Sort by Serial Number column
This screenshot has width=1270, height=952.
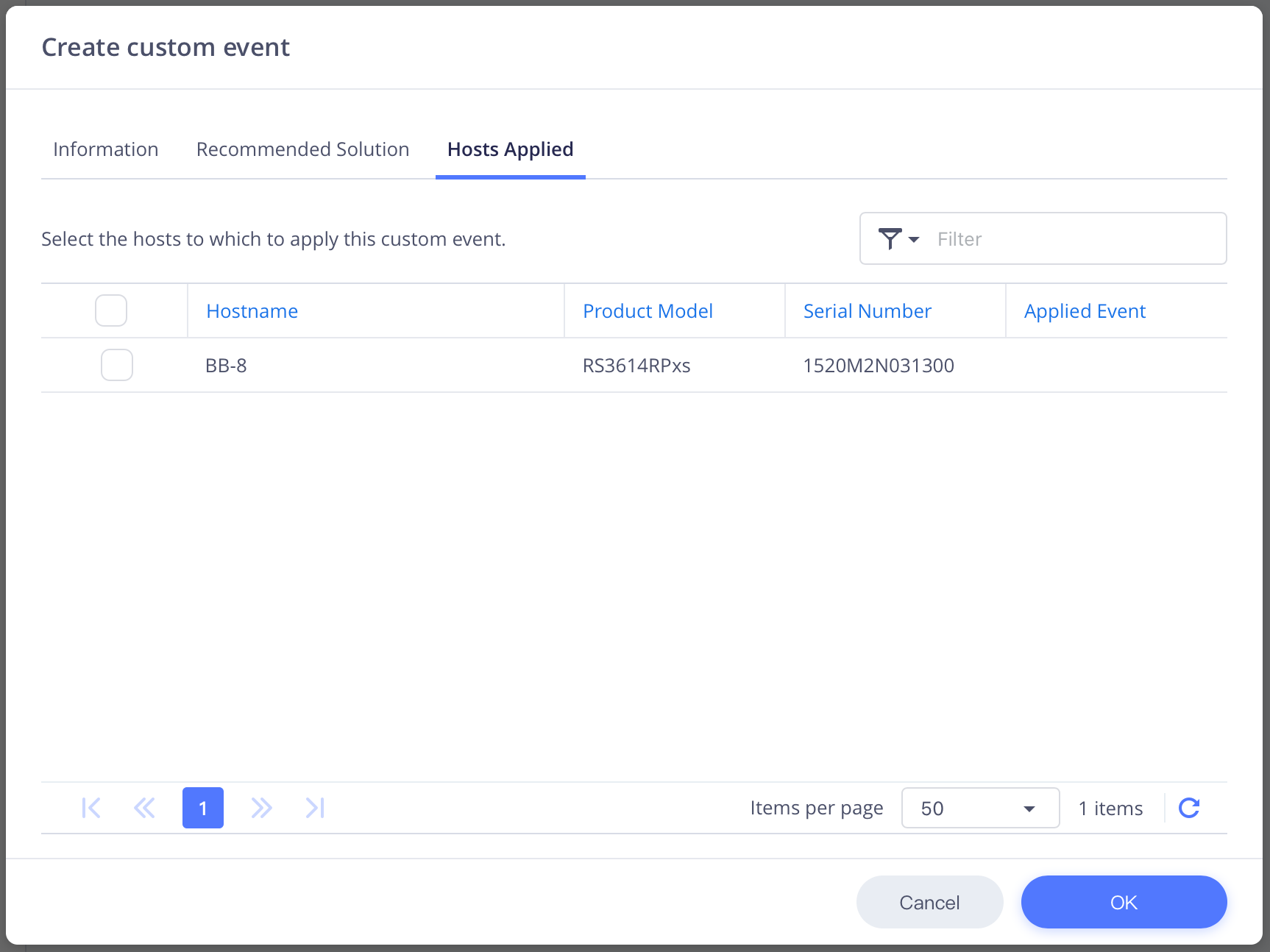(868, 311)
